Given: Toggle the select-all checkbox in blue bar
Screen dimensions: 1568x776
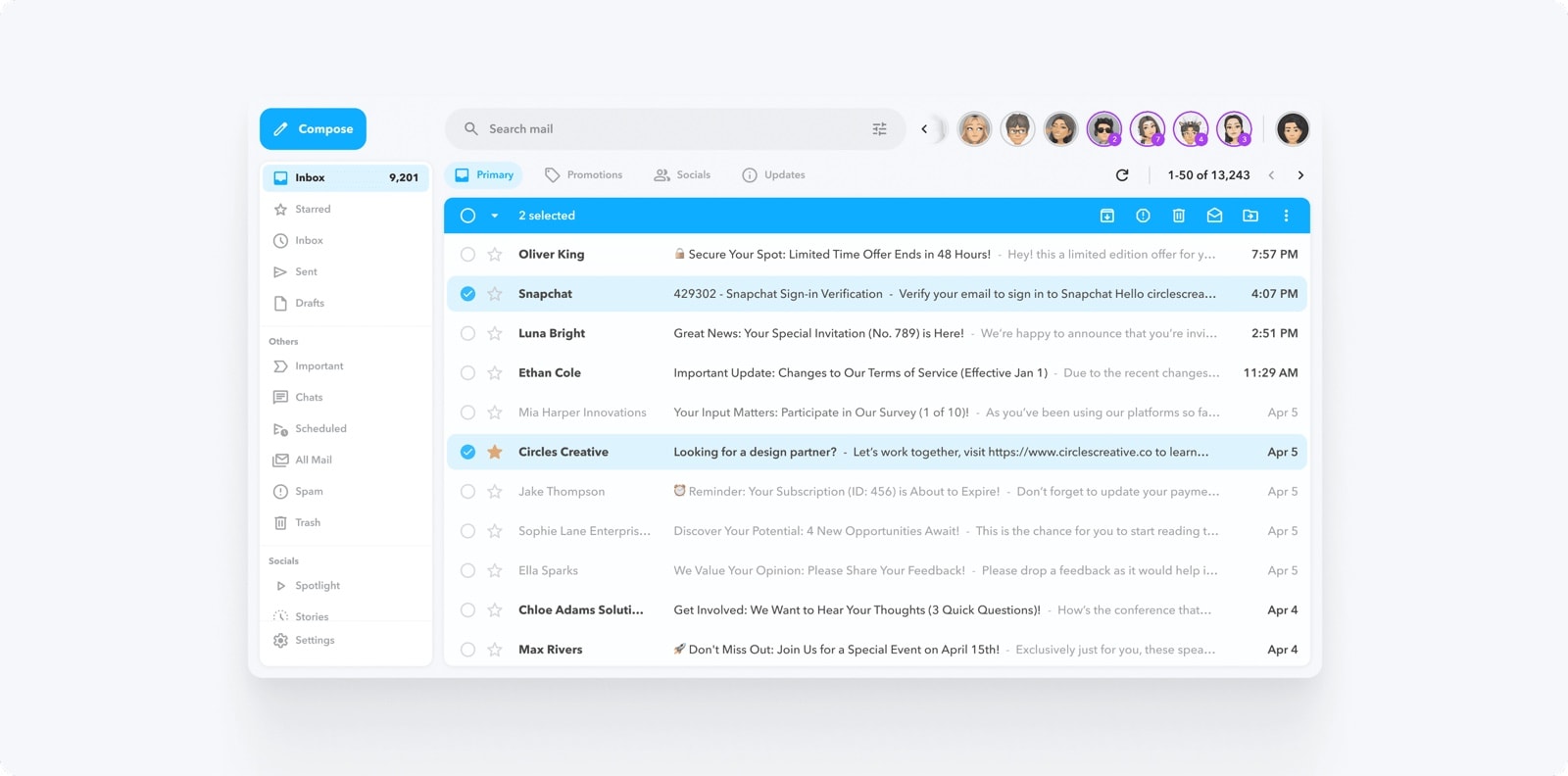Looking at the screenshot, I should 467,216.
